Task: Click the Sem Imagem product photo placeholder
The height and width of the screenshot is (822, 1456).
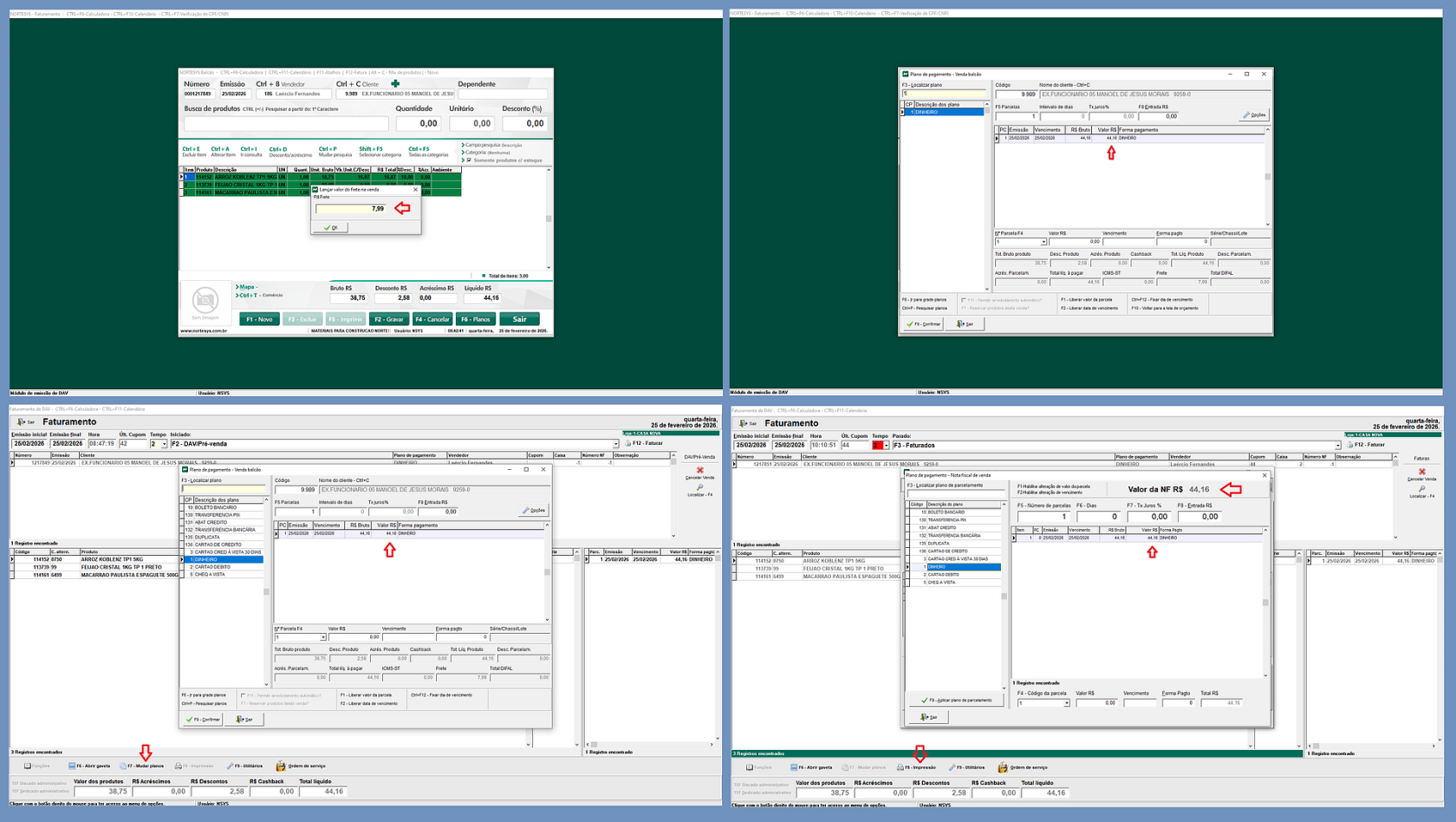Action: tap(205, 301)
